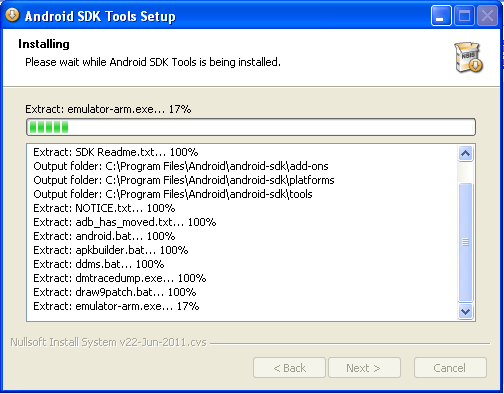Select log line for android.bat

[104, 236]
